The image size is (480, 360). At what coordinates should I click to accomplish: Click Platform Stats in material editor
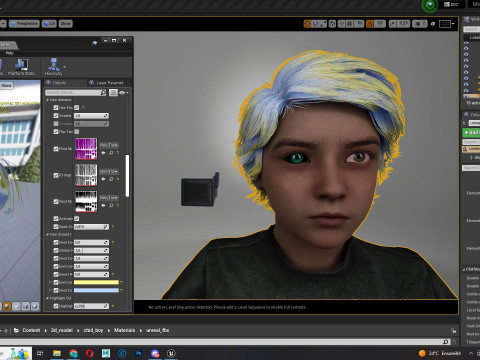tap(21, 67)
